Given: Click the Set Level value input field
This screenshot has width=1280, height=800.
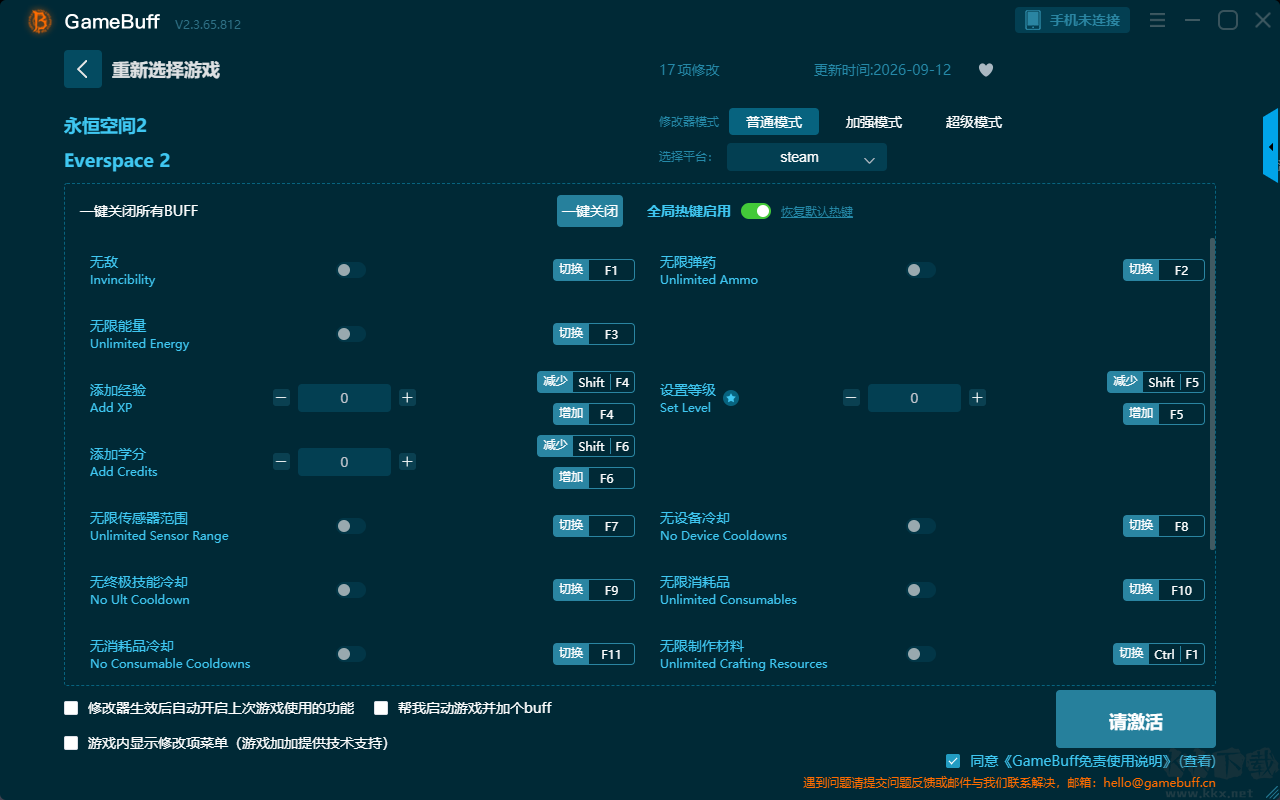Looking at the screenshot, I should pos(914,398).
